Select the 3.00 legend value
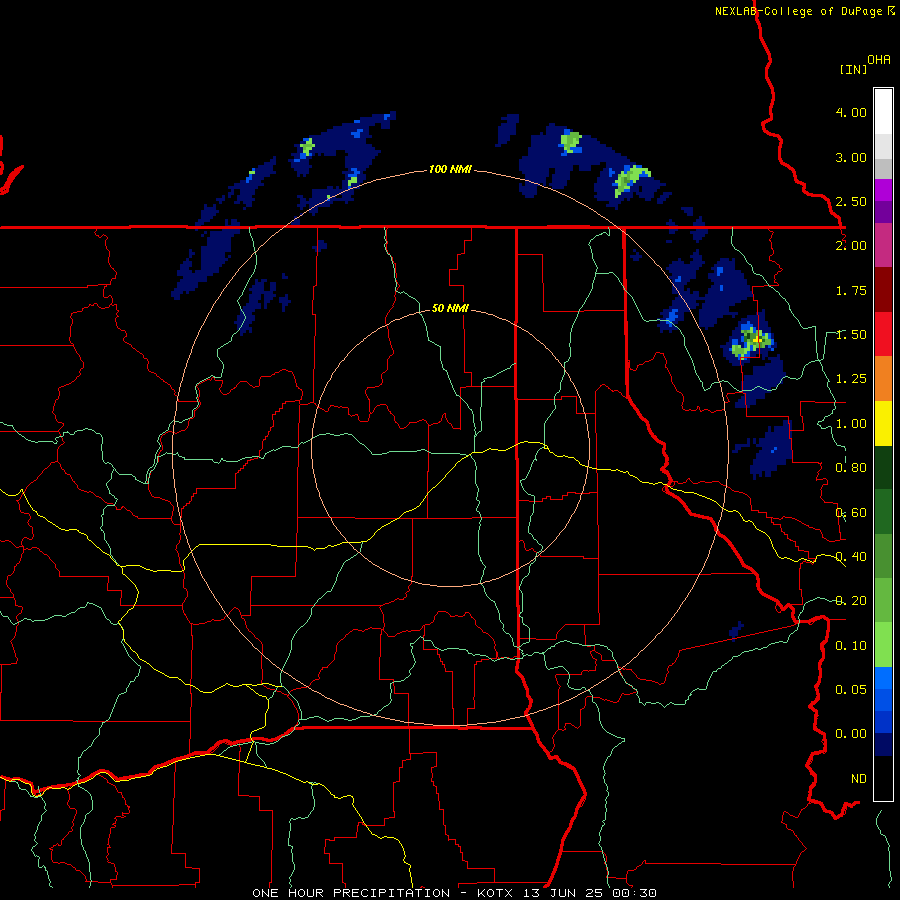Image resolution: width=900 pixels, height=900 pixels. click(851, 157)
